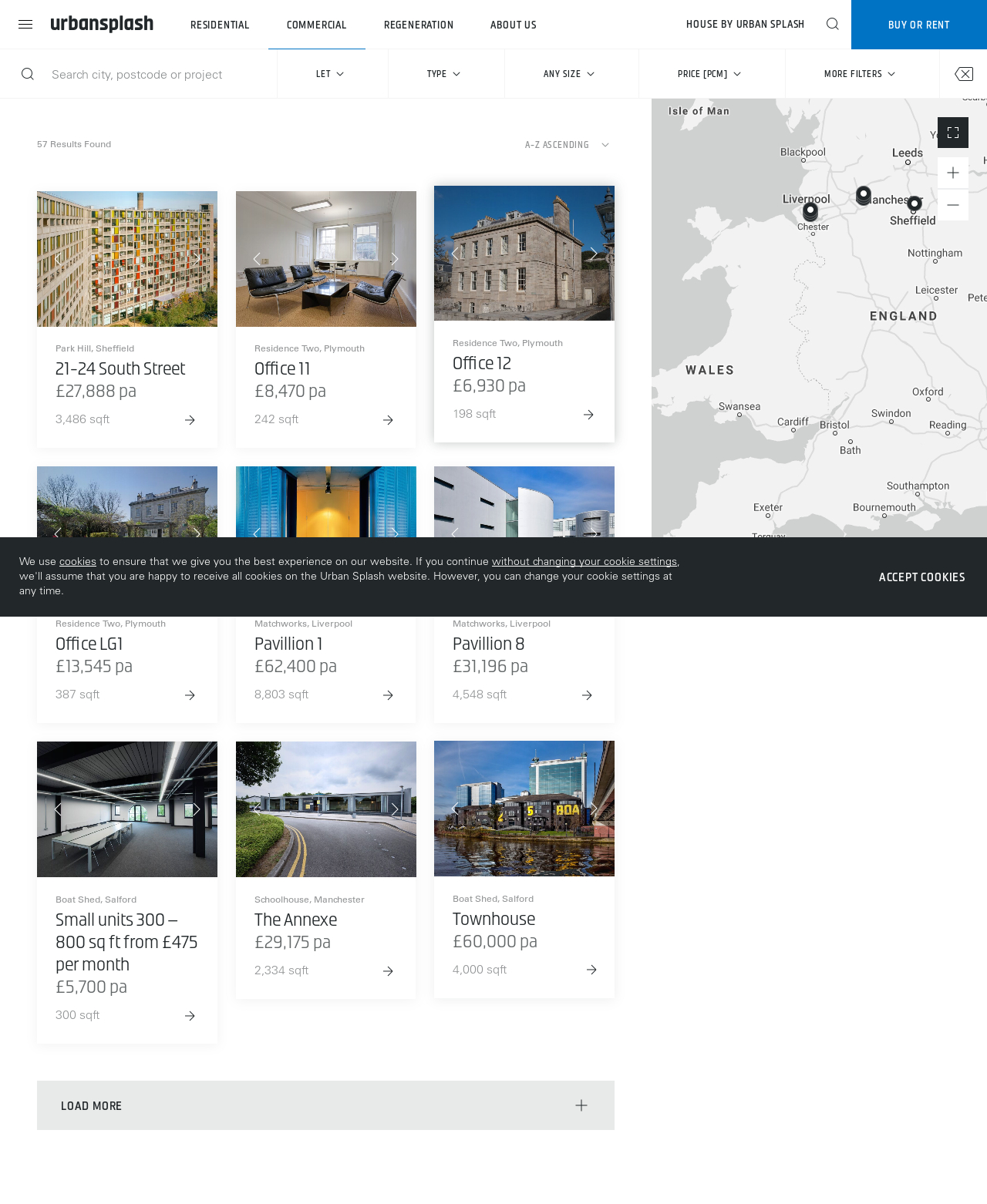Click the header search magnifier icon

coord(832,24)
